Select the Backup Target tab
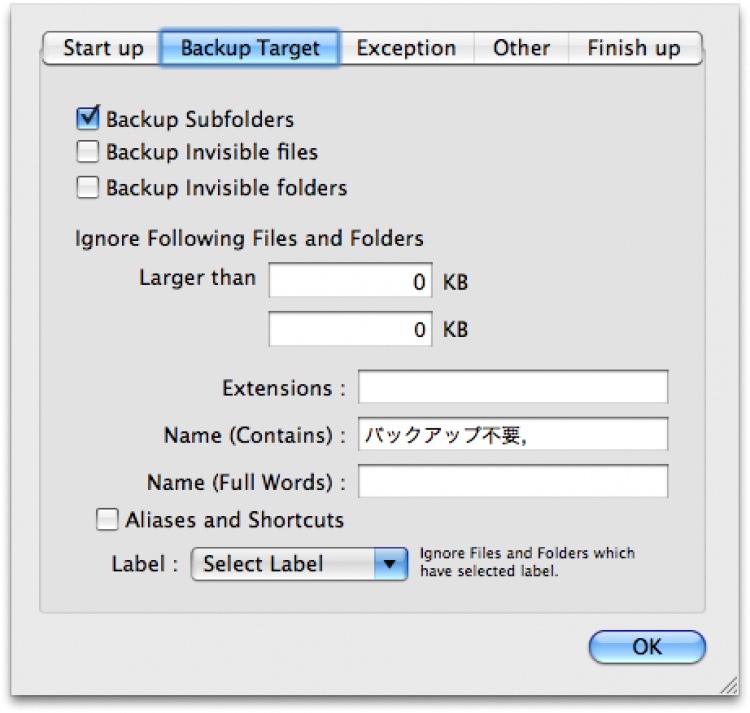Viewport: 750px width, 713px height. click(x=250, y=48)
